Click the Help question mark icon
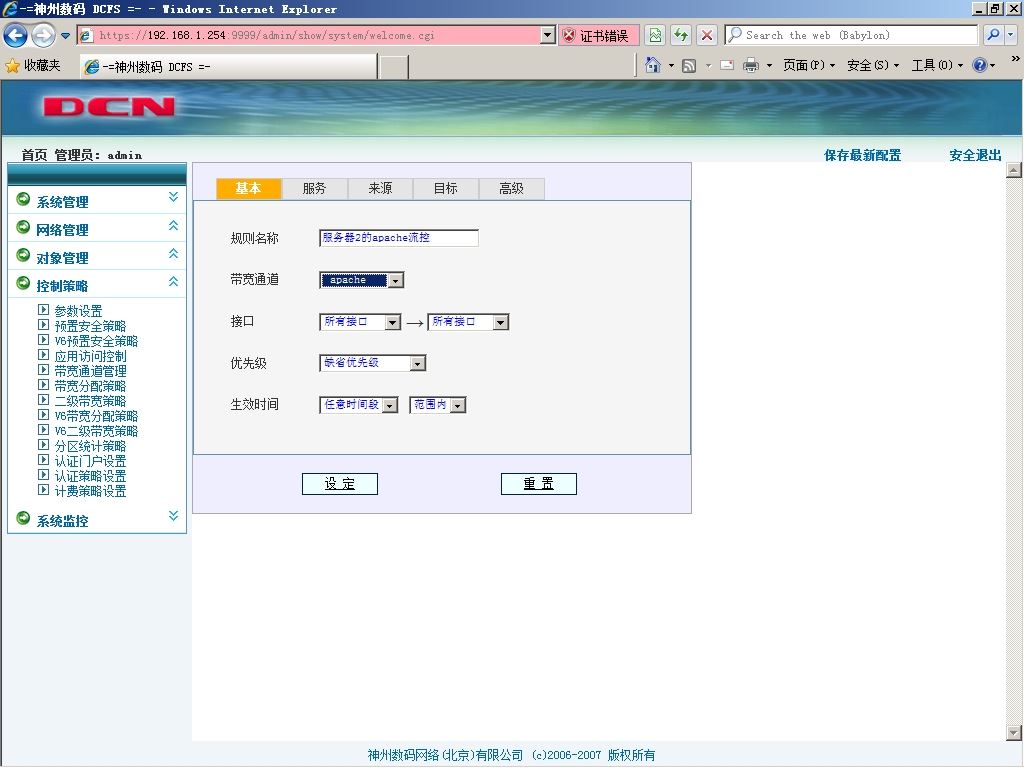The width and height of the screenshot is (1024, 768). point(980,65)
